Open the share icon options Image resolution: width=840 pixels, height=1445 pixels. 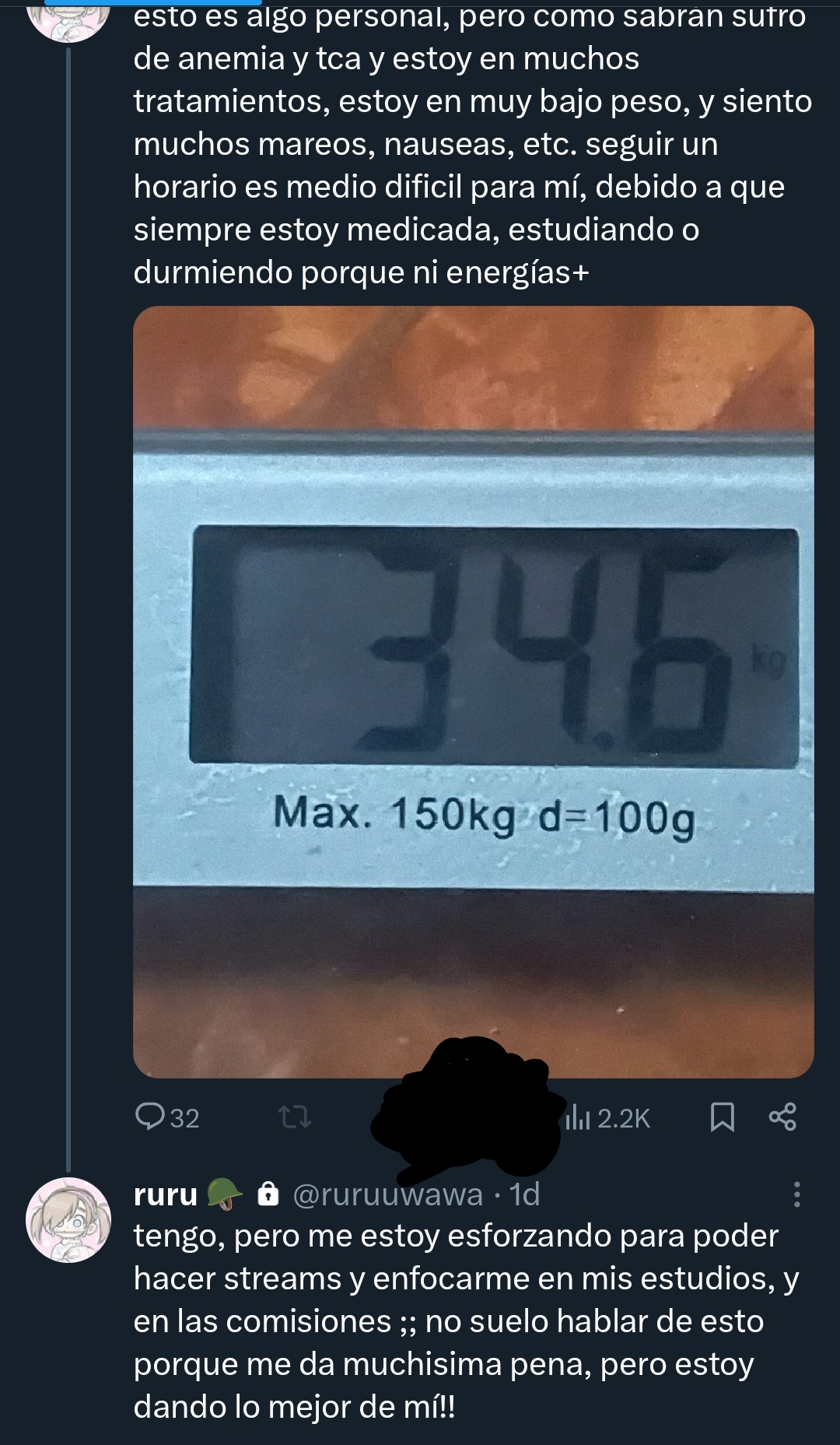[782, 1117]
